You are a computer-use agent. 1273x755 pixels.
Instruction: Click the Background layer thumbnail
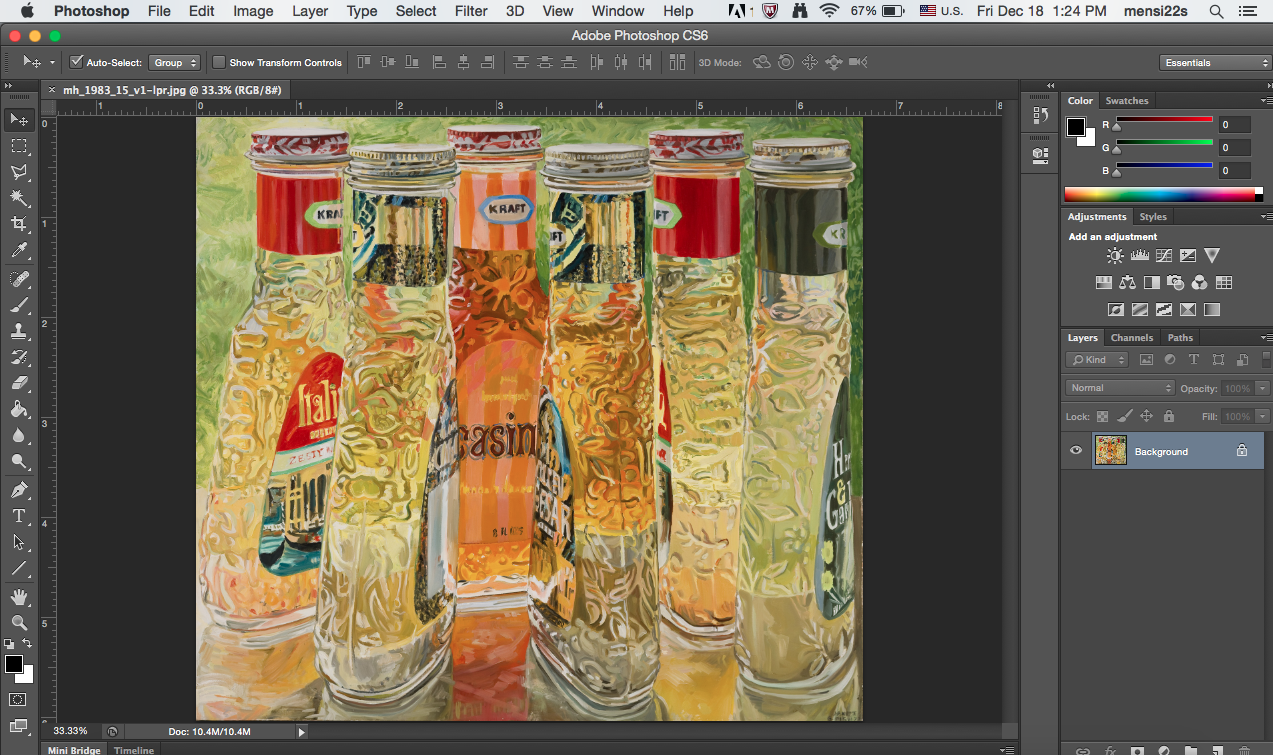click(1111, 451)
